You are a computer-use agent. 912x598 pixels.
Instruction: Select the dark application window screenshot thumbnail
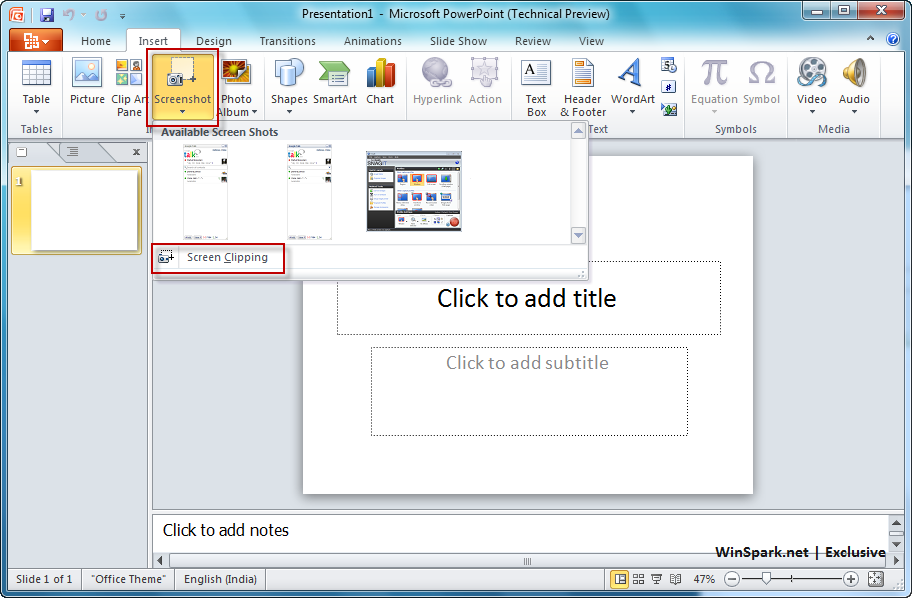pos(414,191)
